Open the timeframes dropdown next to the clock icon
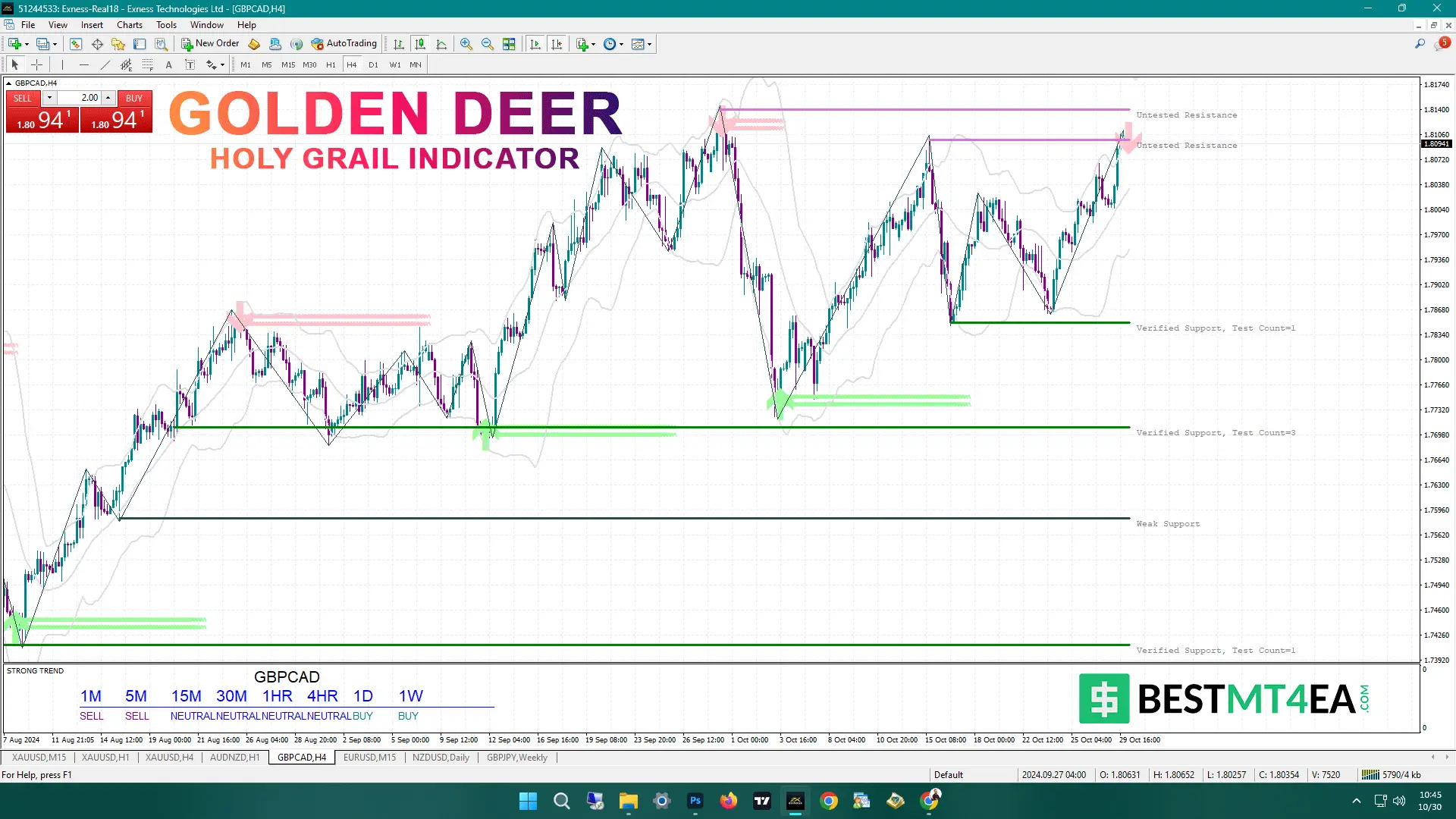This screenshot has width=1456, height=819. click(x=622, y=44)
